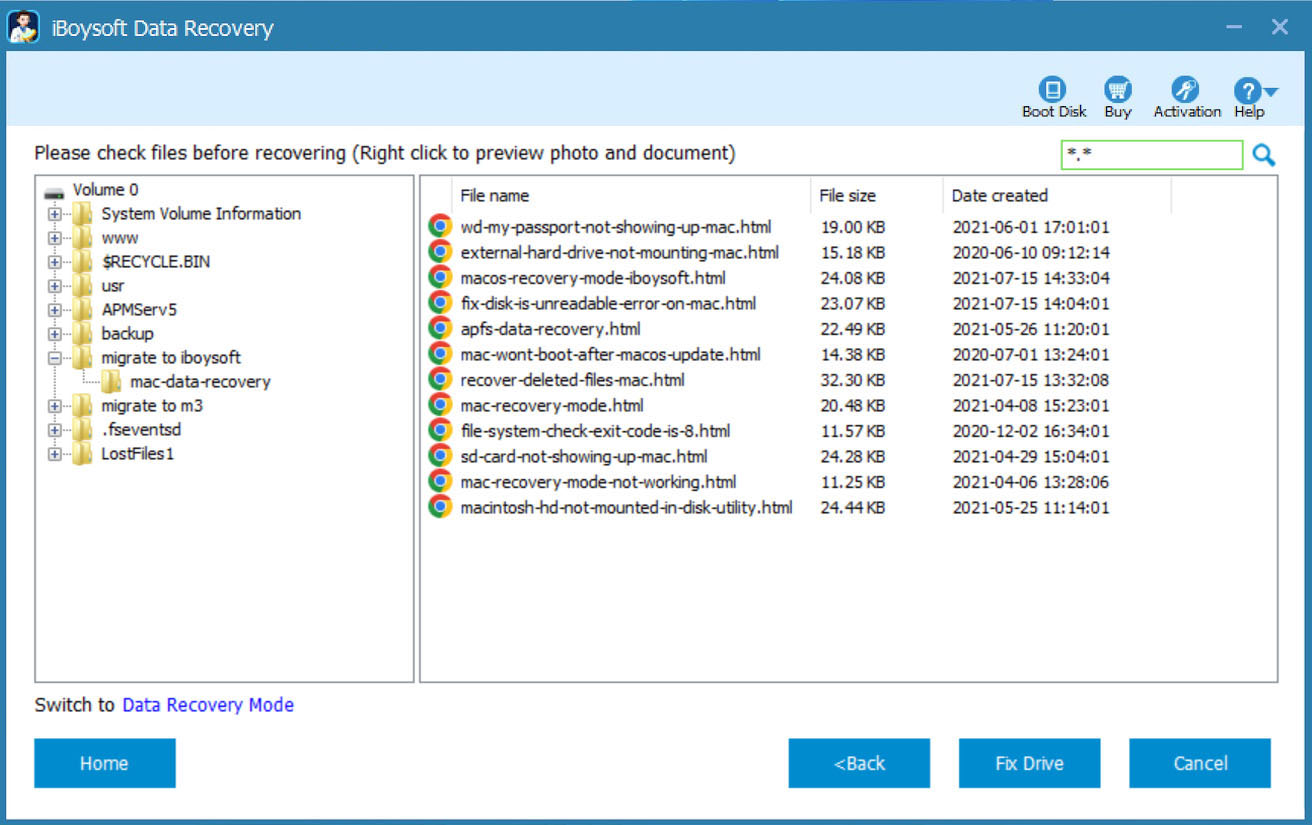Click the Activation key icon

pos(1186,90)
